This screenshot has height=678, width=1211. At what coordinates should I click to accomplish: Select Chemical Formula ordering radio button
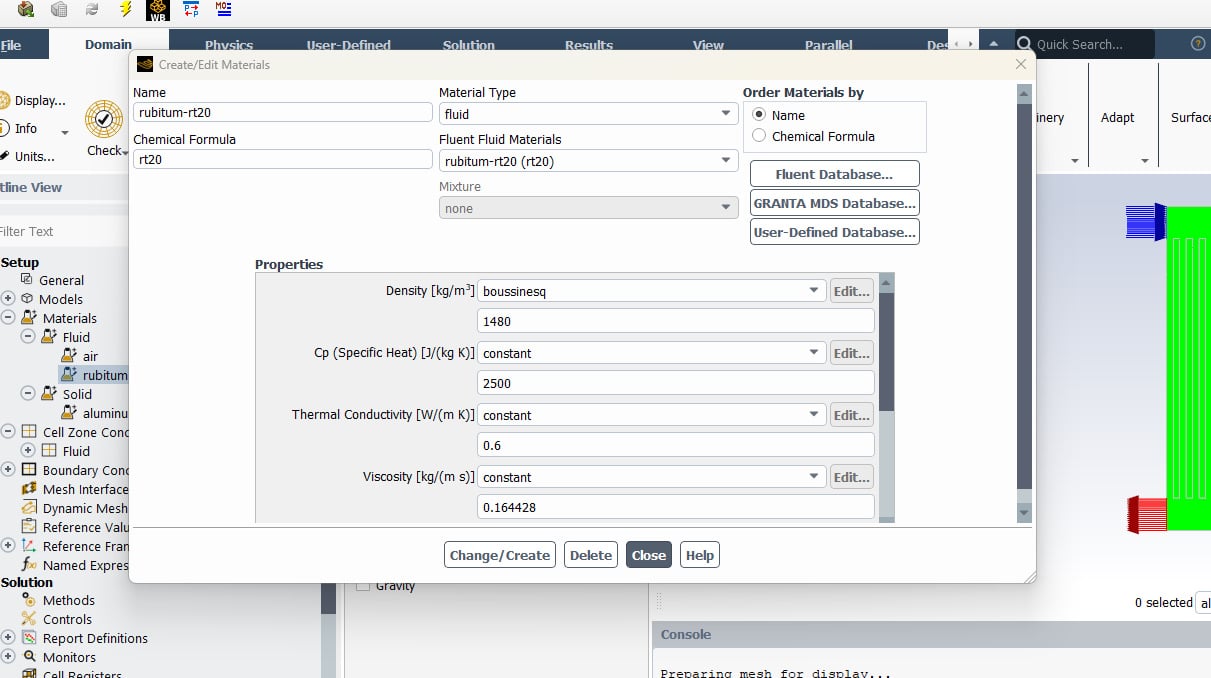(x=759, y=136)
